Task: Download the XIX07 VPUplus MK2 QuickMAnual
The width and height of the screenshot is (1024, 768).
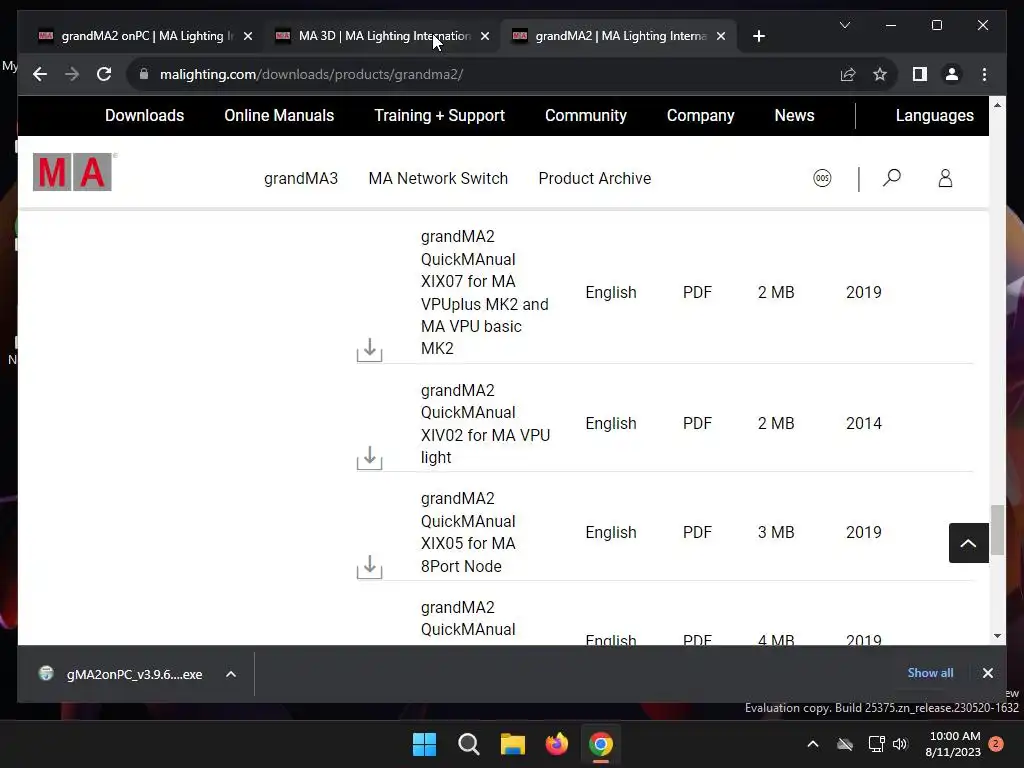Action: click(x=369, y=349)
